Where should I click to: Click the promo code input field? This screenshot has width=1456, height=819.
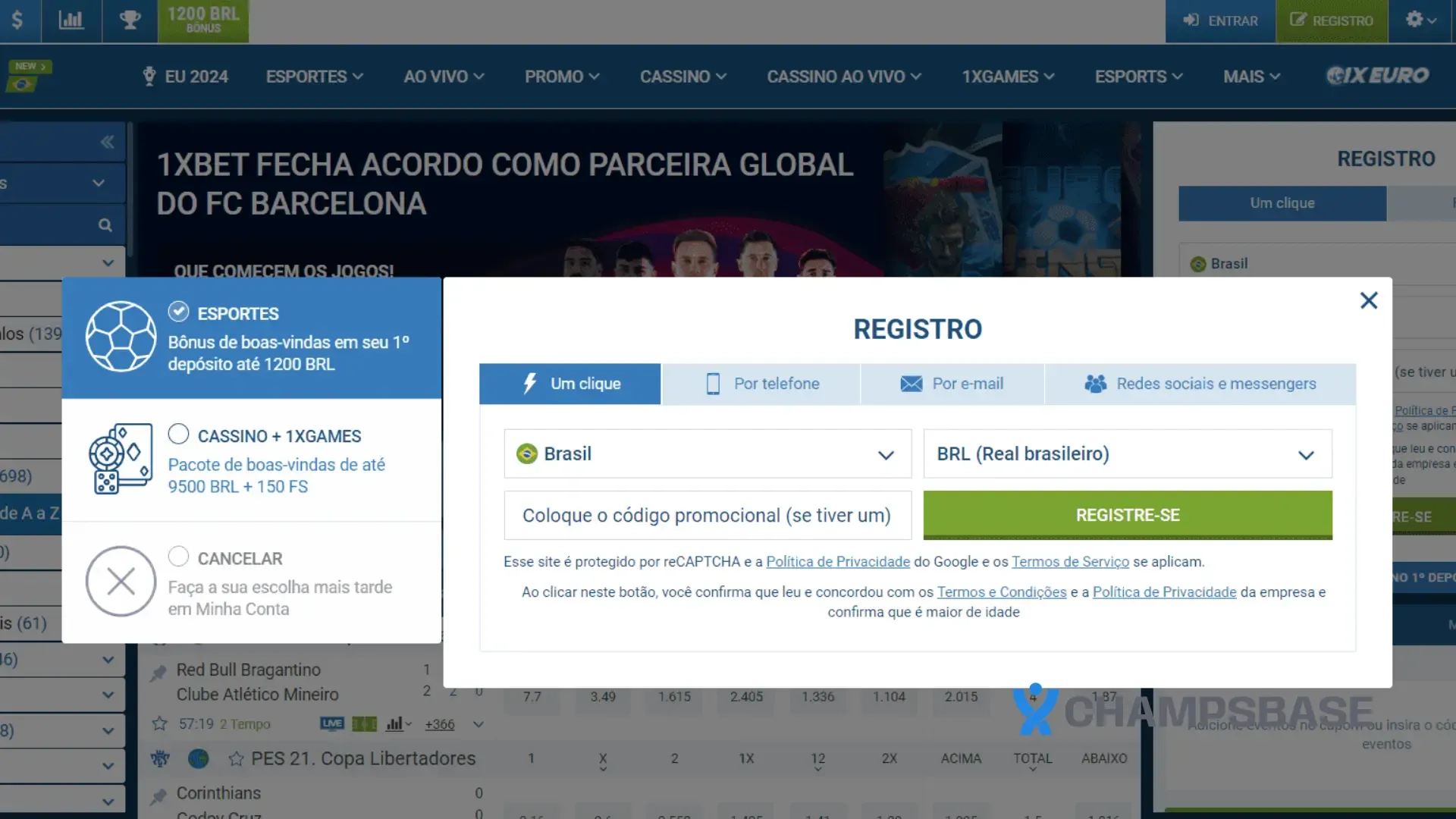point(707,515)
